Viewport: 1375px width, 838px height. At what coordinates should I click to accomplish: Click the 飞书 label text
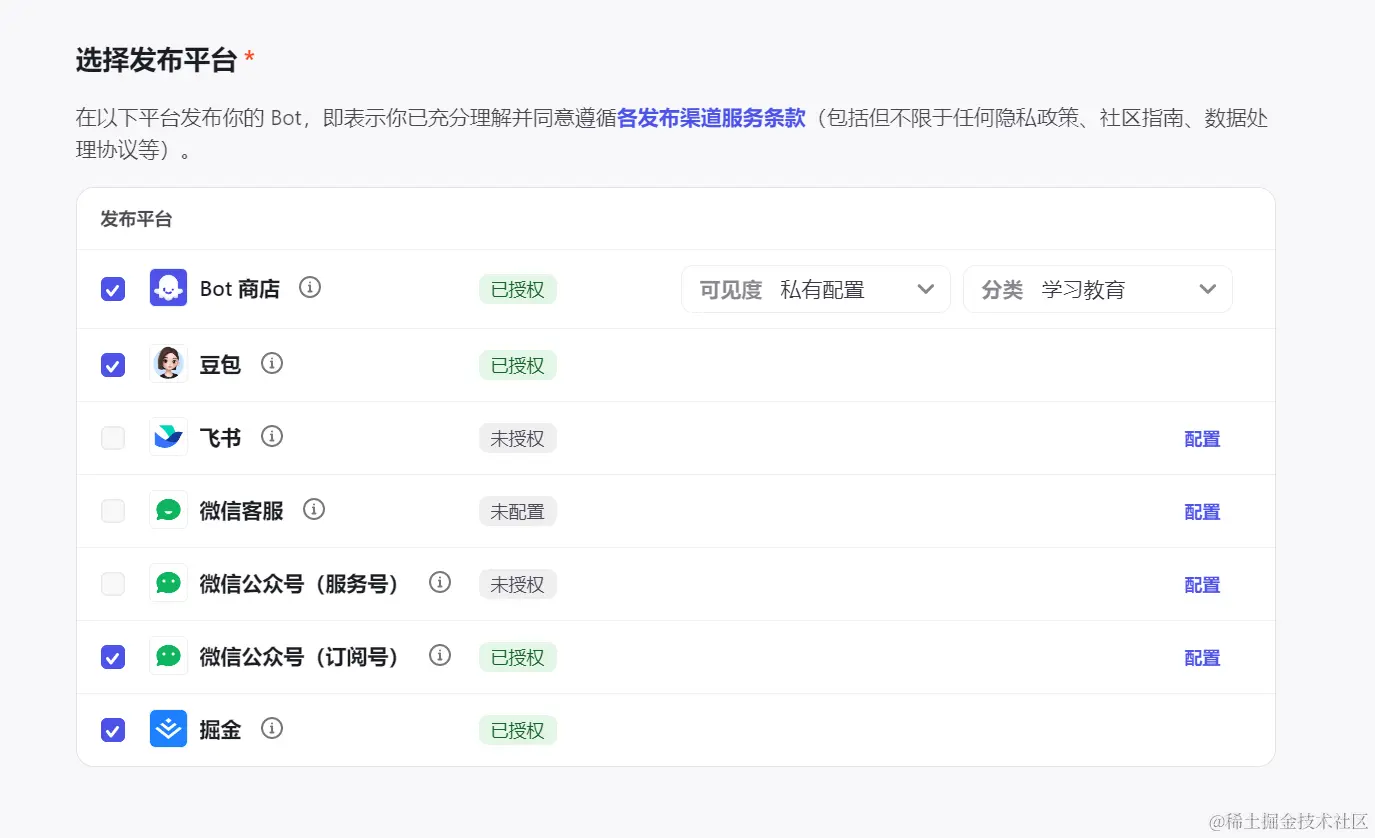click(x=221, y=437)
